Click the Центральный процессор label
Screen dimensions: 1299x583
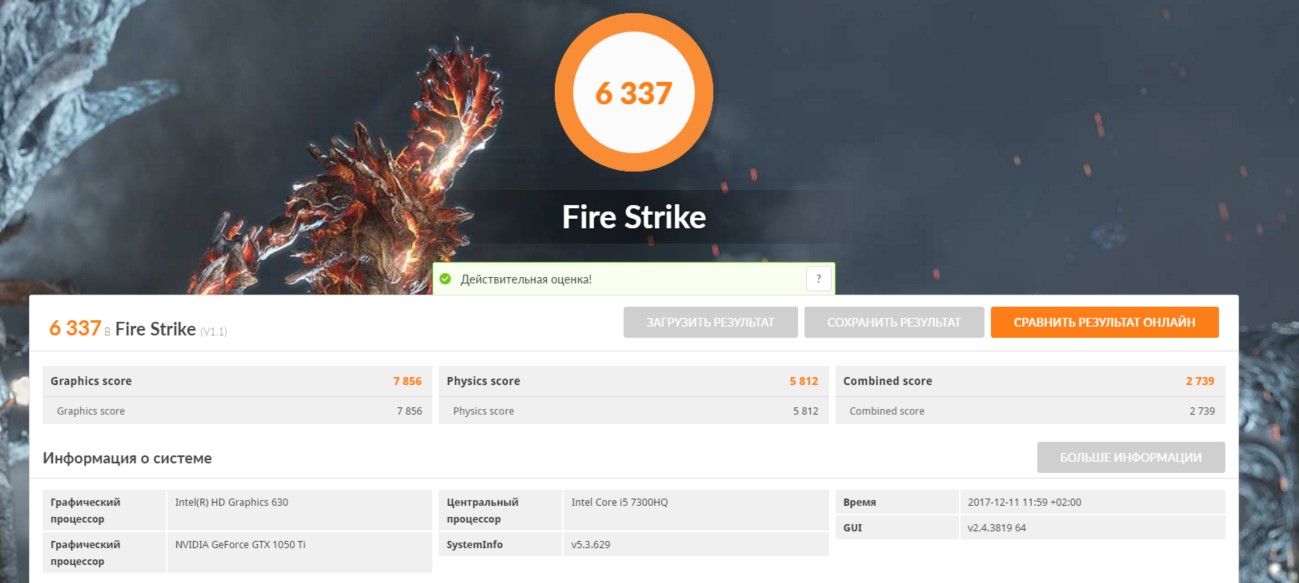click(x=483, y=510)
